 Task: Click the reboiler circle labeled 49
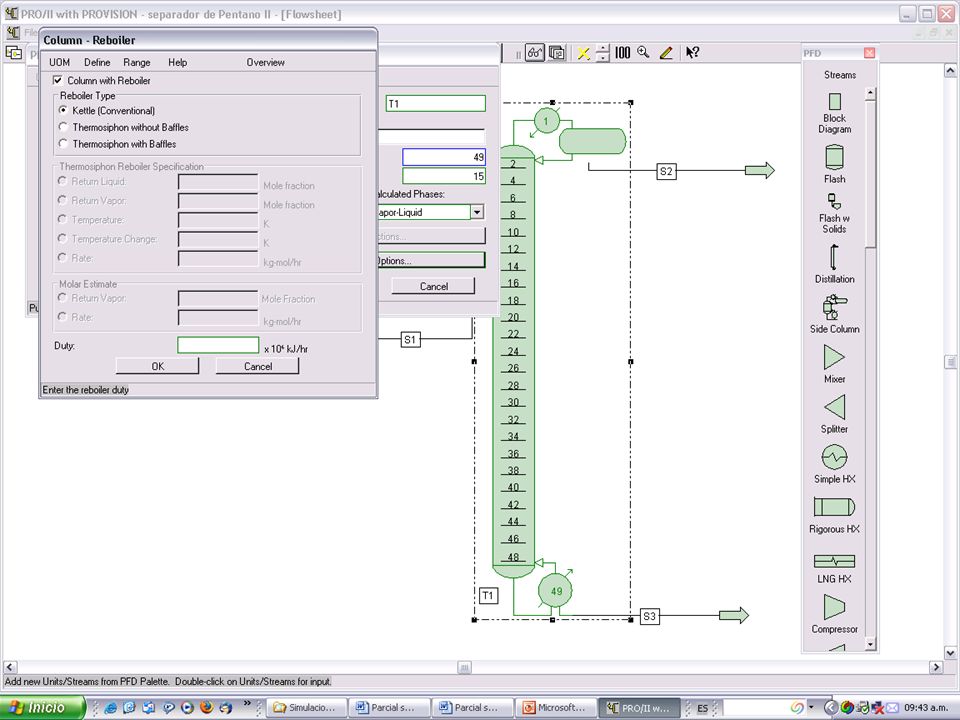pos(556,591)
